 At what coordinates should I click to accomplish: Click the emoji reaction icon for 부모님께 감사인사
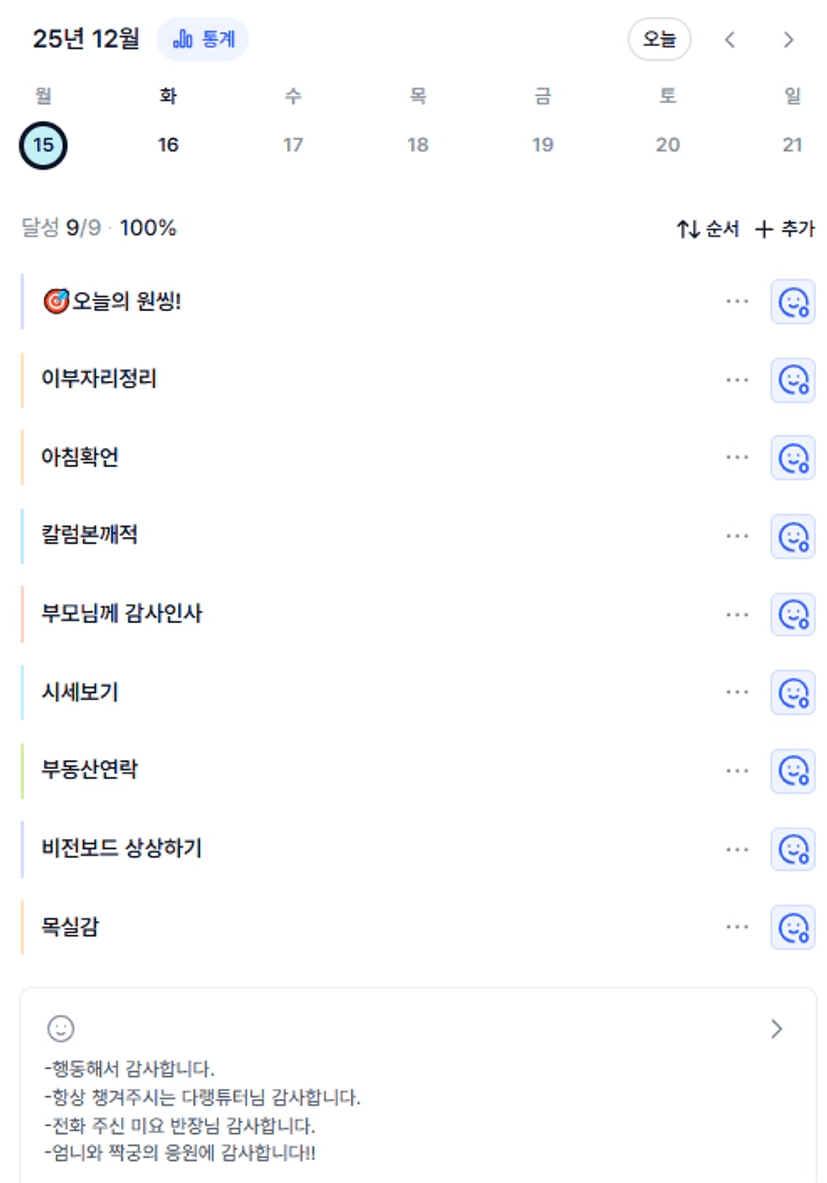click(793, 614)
